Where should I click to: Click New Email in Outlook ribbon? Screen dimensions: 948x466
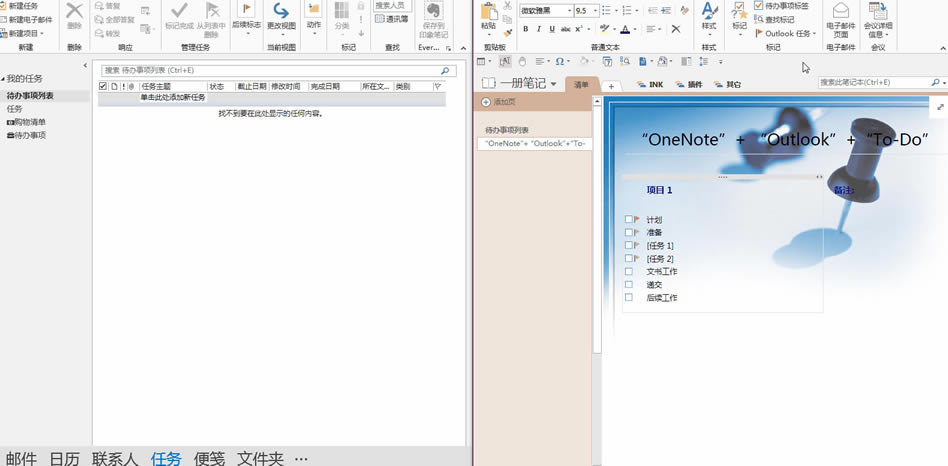tap(27, 19)
